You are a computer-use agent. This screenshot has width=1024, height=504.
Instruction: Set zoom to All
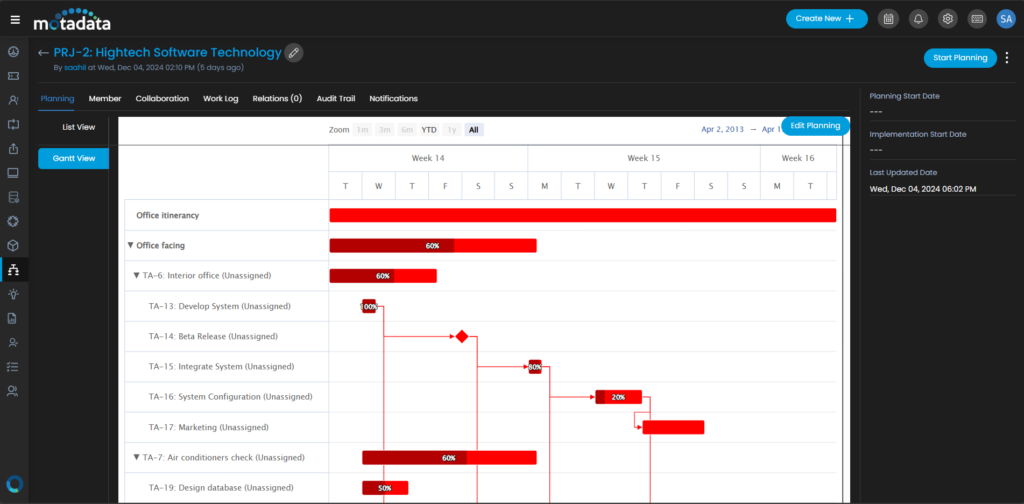(x=473, y=130)
